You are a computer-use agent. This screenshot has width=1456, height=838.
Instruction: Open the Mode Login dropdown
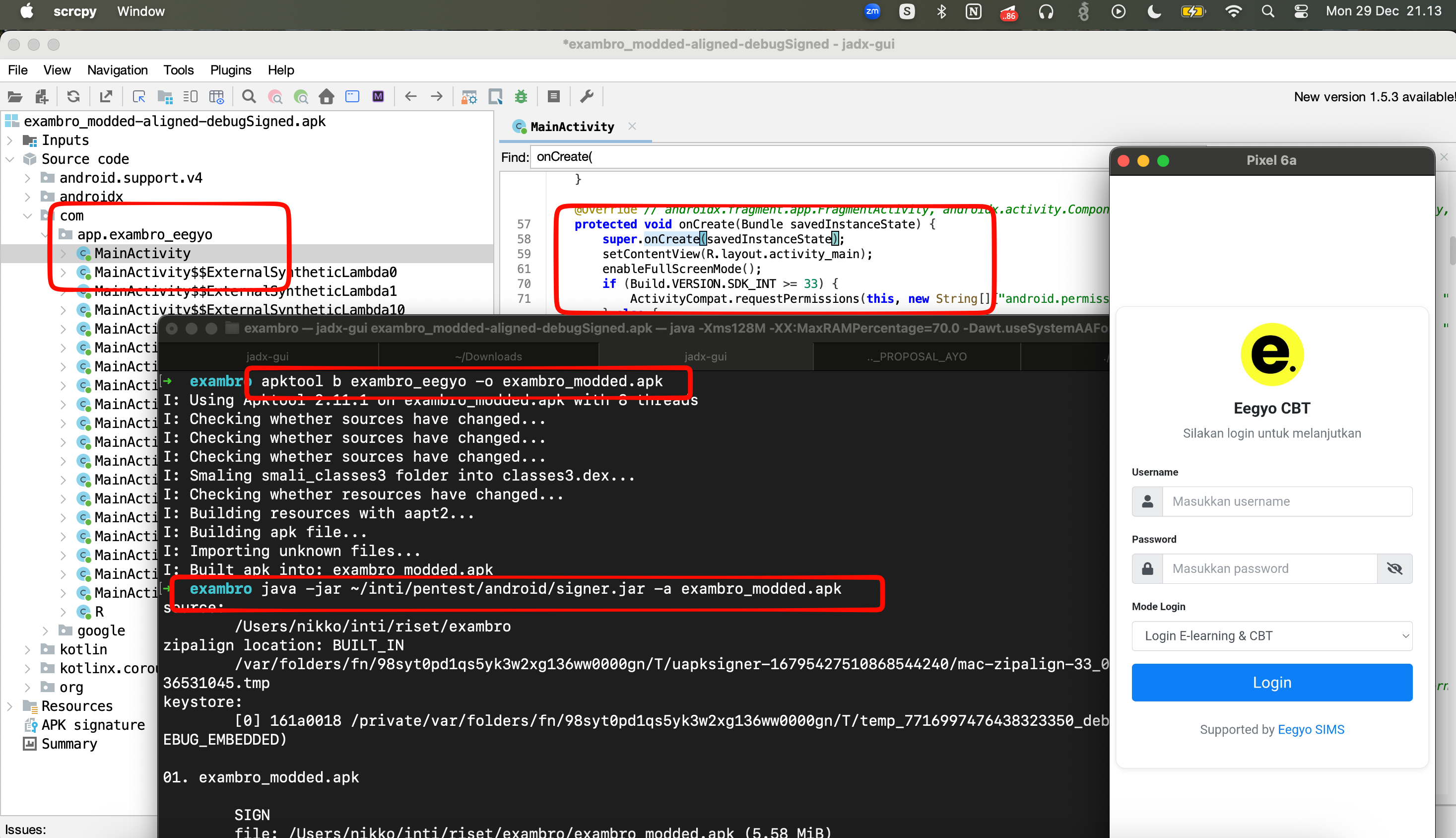click(1272, 636)
